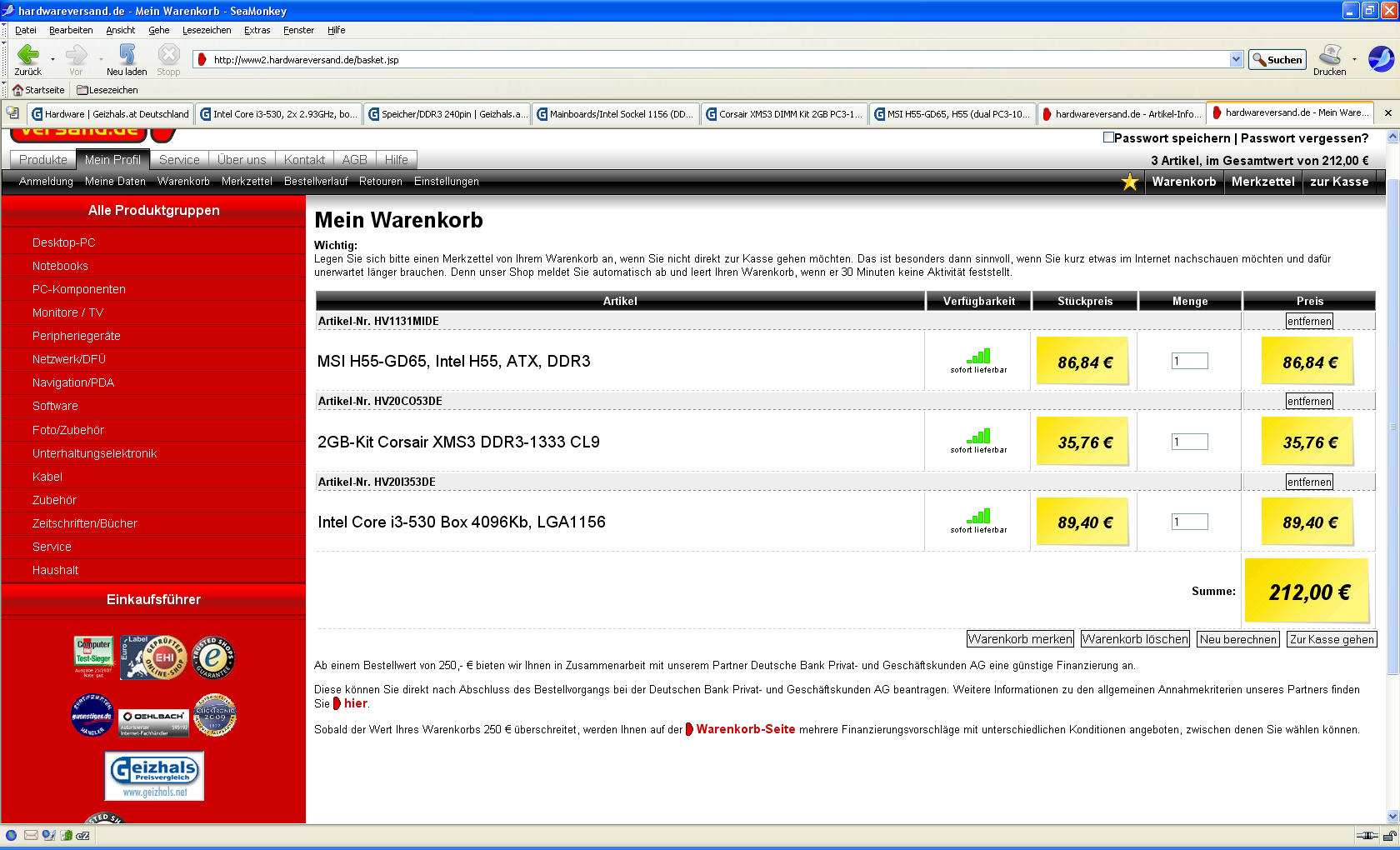Click into the URL address field
The image size is (1400, 850).
coord(720,59)
